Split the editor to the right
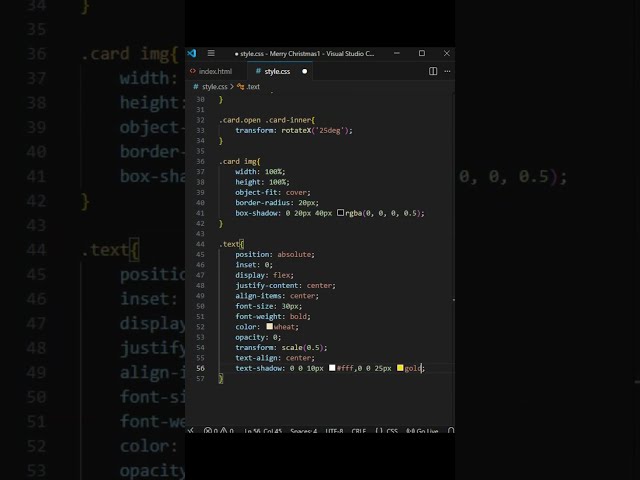 tap(433, 71)
